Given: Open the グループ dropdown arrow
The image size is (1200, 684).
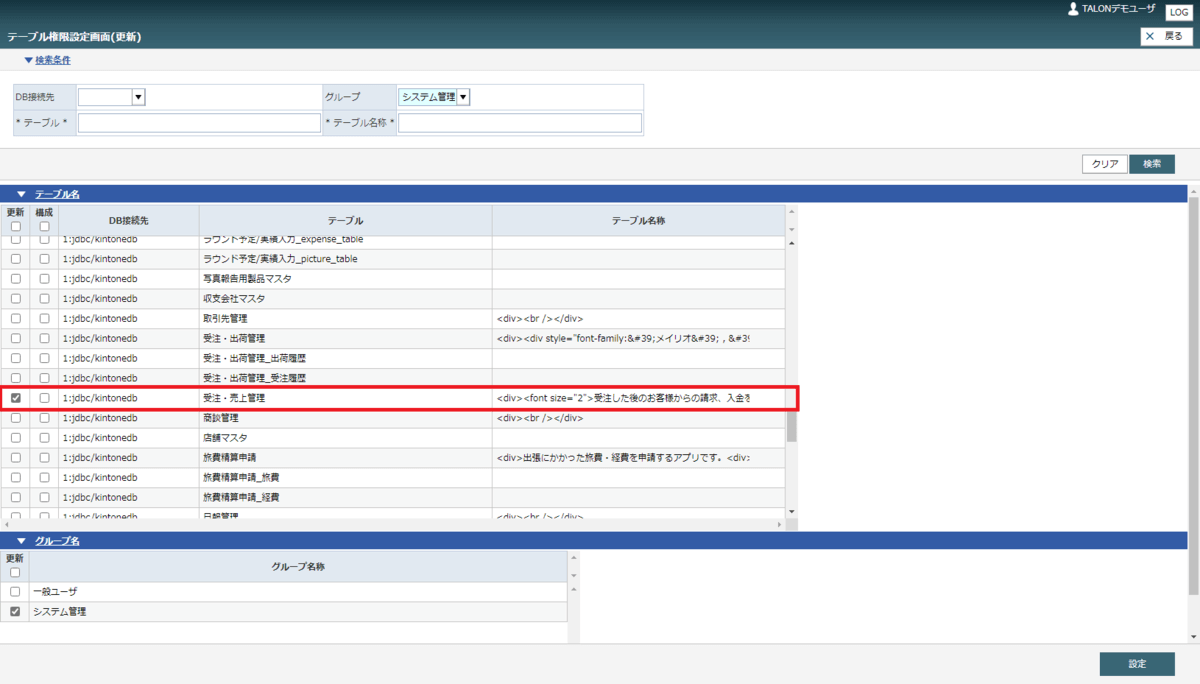Looking at the screenshot, I should (x=464, y=97).
